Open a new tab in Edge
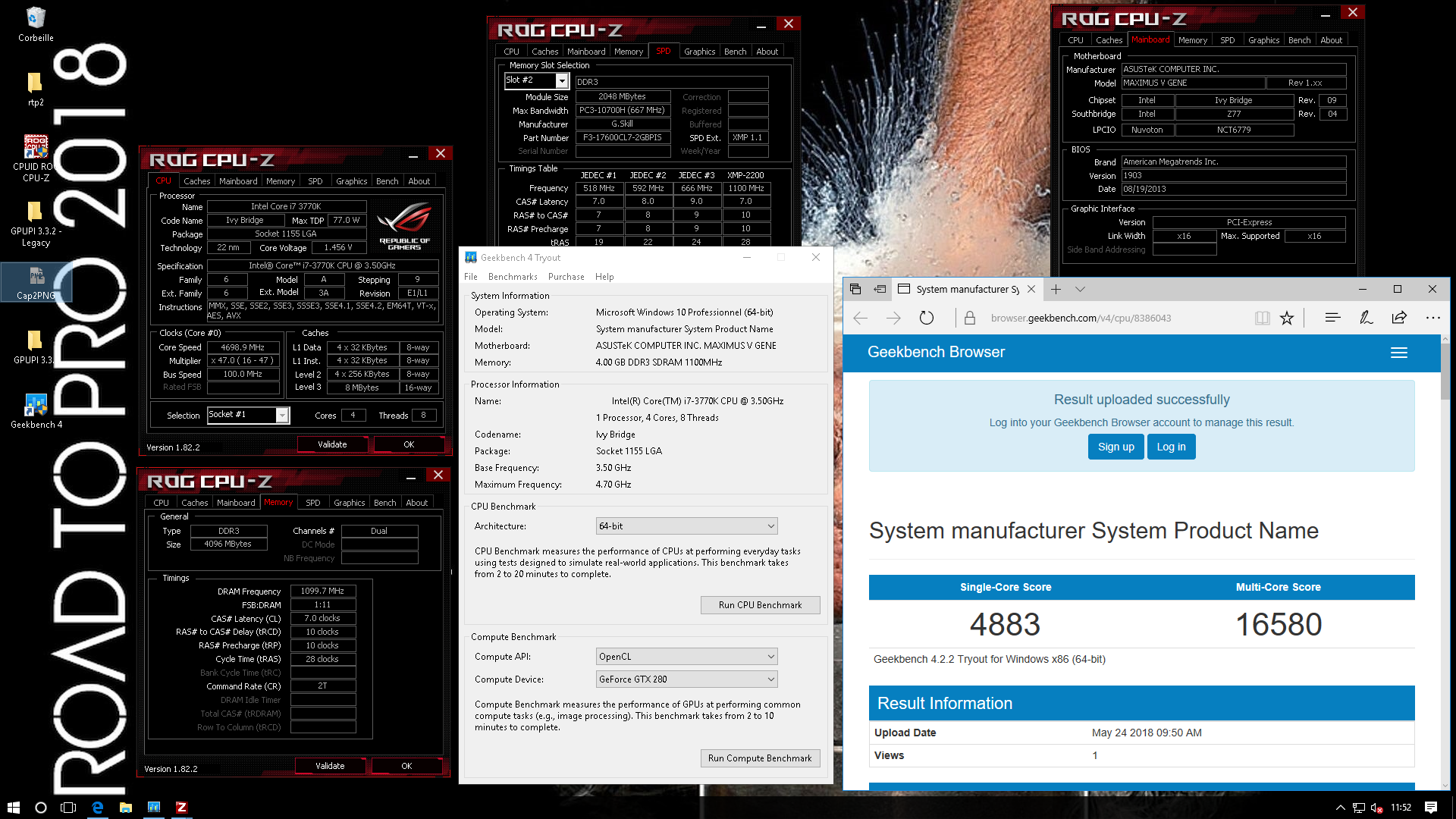1456x819 pixels. point(1056,289)
